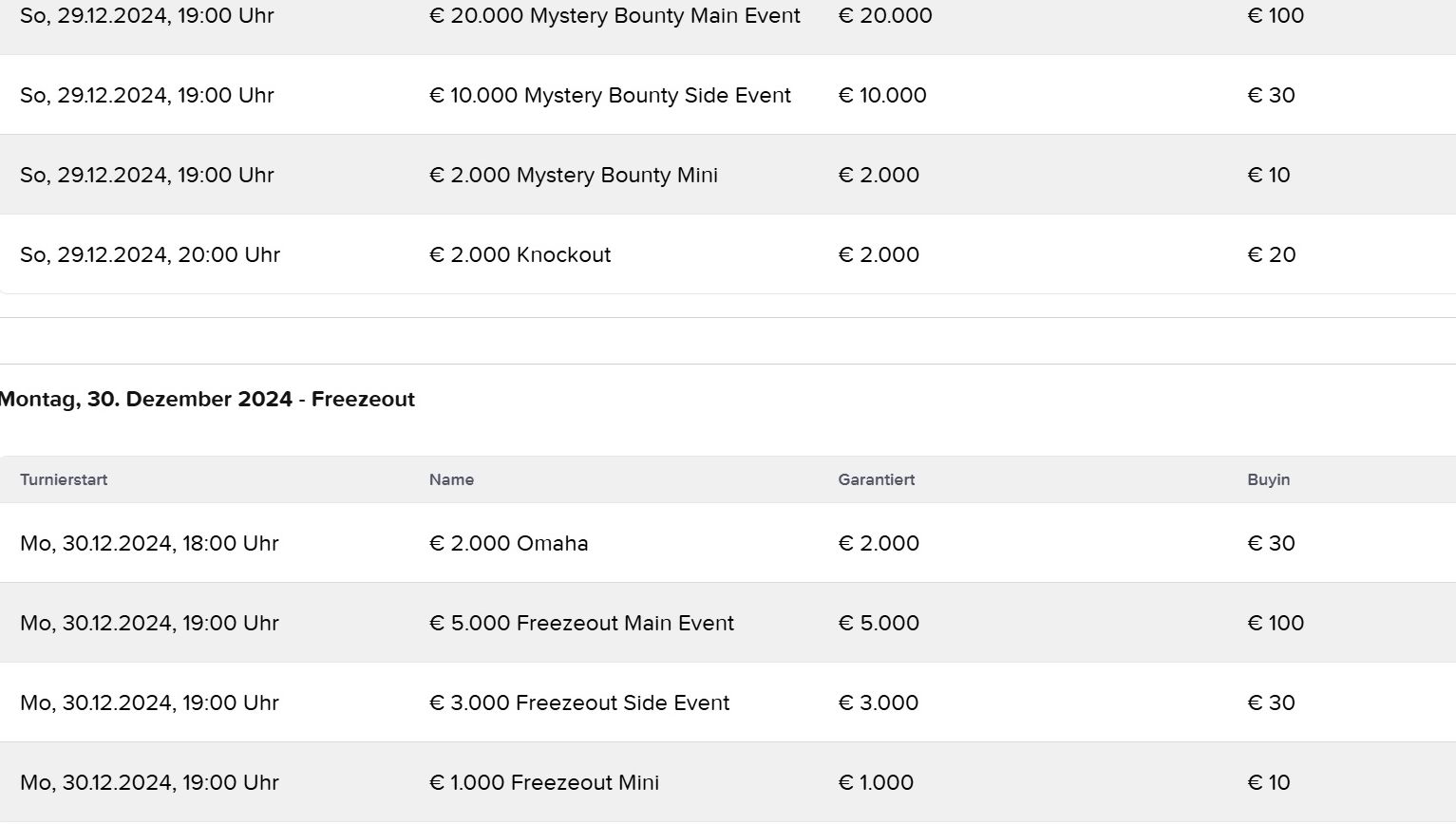Click the Buyin column header
The image size is (1456, 824).
pyautogui.click(x=1268, y=480)
